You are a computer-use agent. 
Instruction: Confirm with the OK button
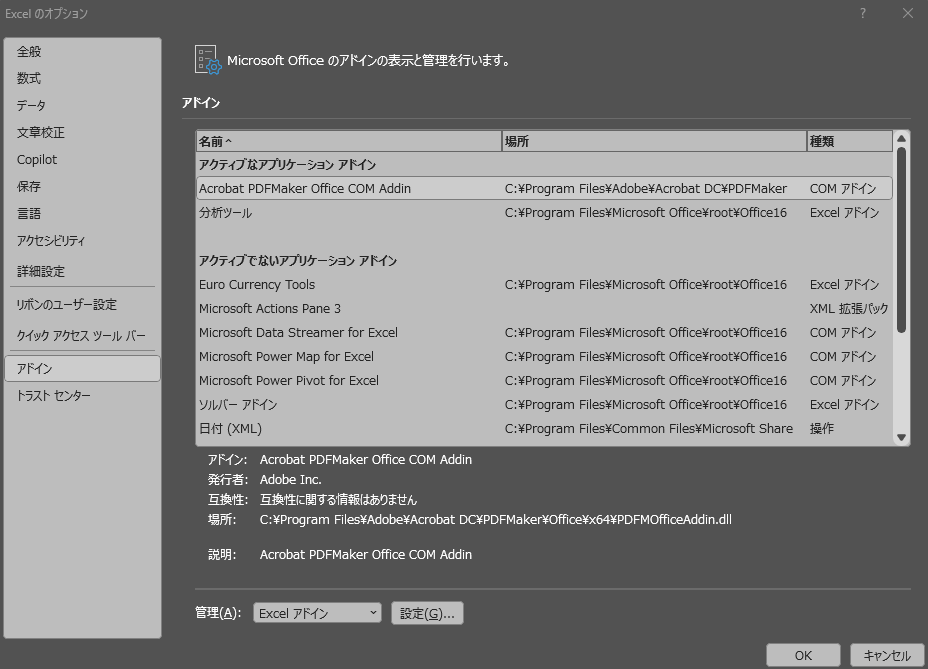(803, 655)
